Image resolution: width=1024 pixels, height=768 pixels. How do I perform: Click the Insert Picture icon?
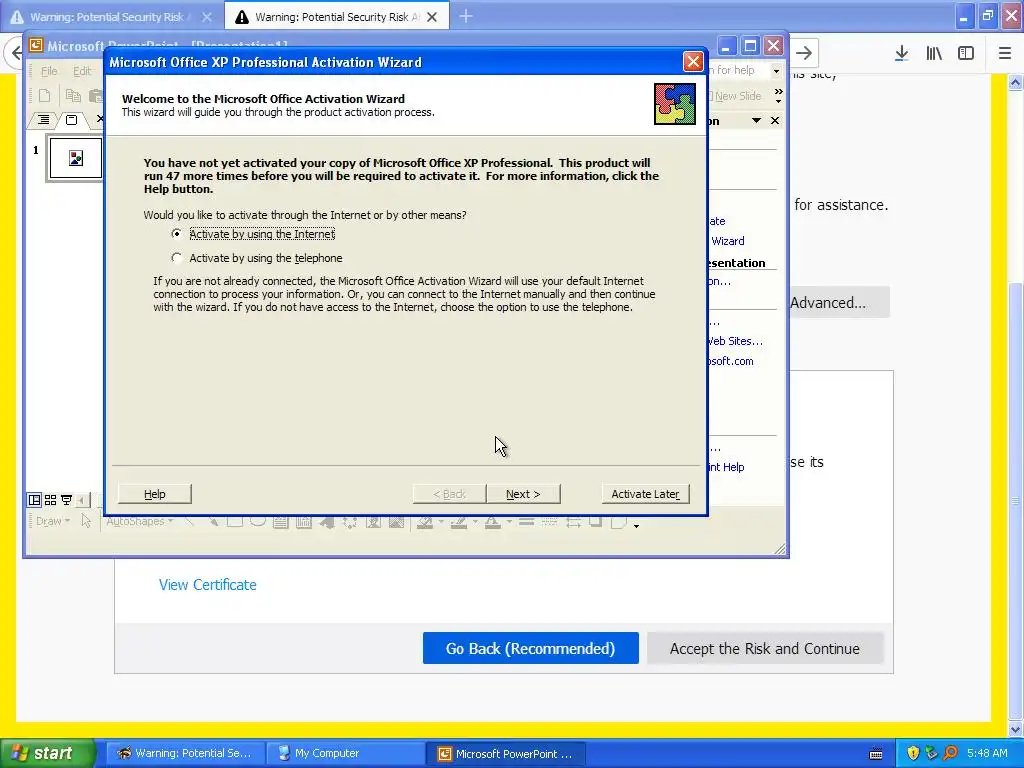tap(396, 521)
